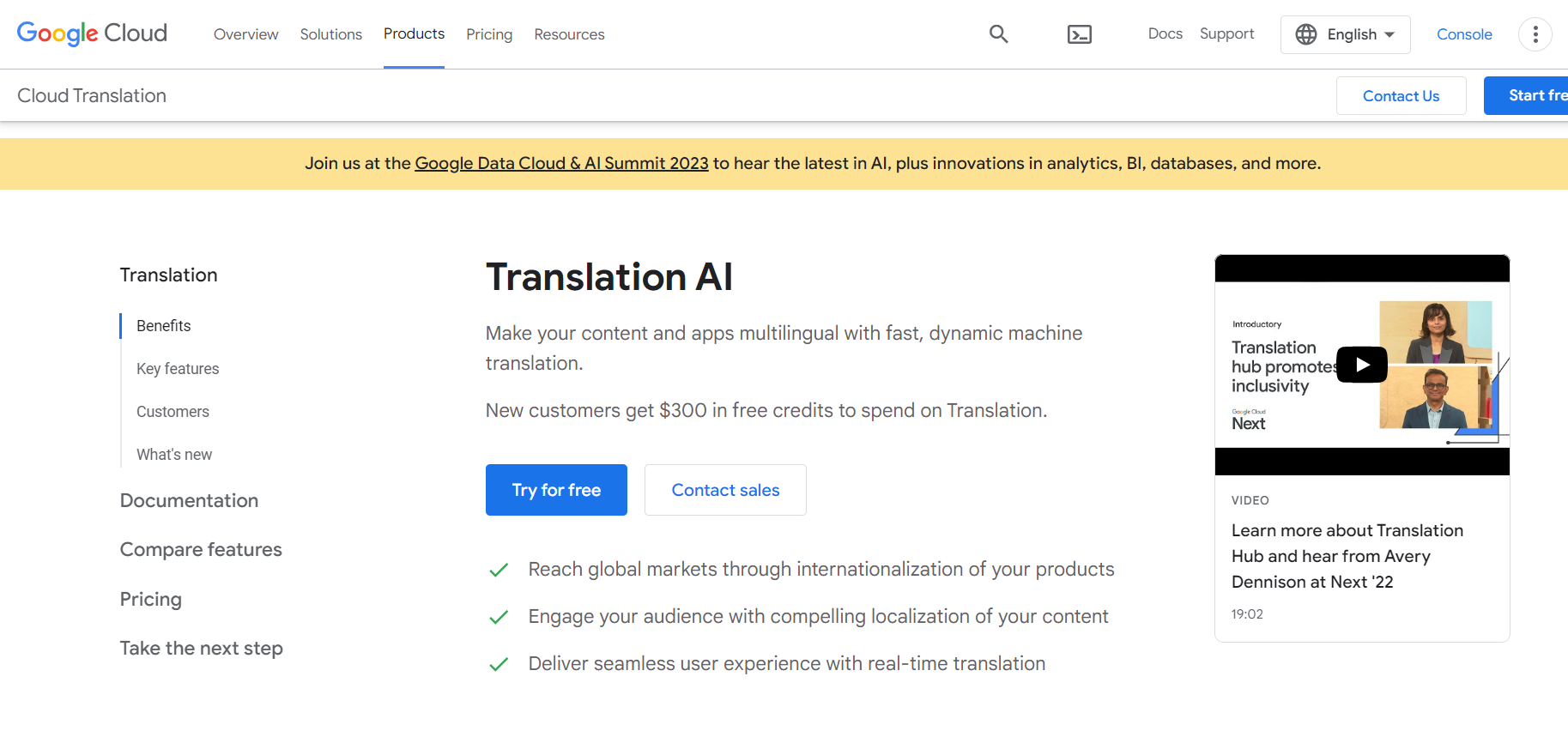This screenshot has width=1568, height=731.
Task: Click the Translation AI heading
Action: click(x=609, y=277)
